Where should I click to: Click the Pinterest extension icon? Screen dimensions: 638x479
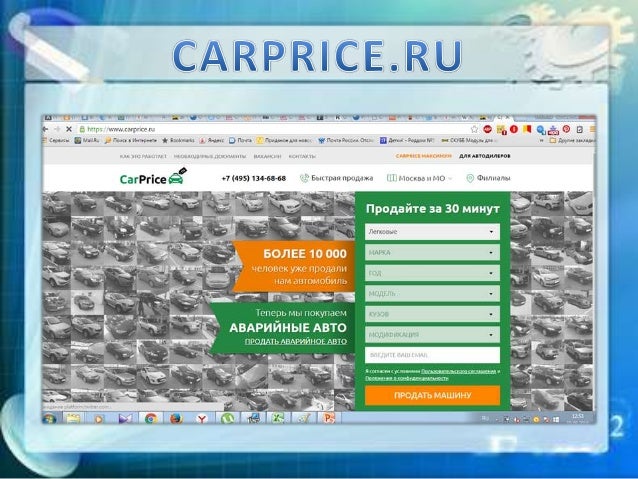(x=566, y=129)
